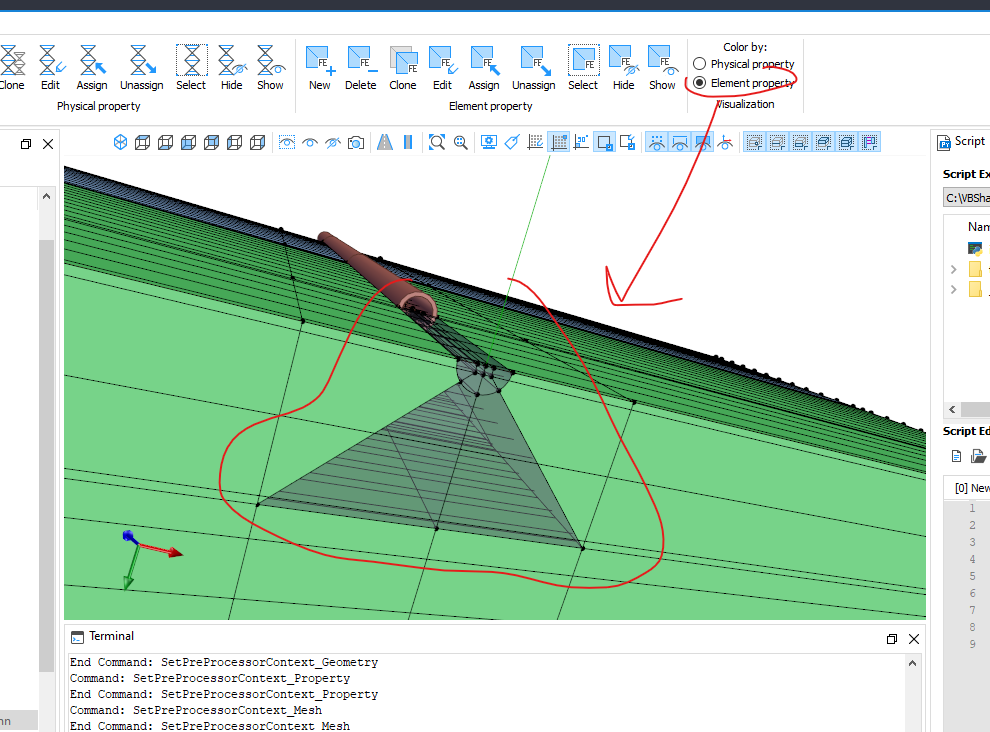Switch to the isometric view icon

[120, 143]
